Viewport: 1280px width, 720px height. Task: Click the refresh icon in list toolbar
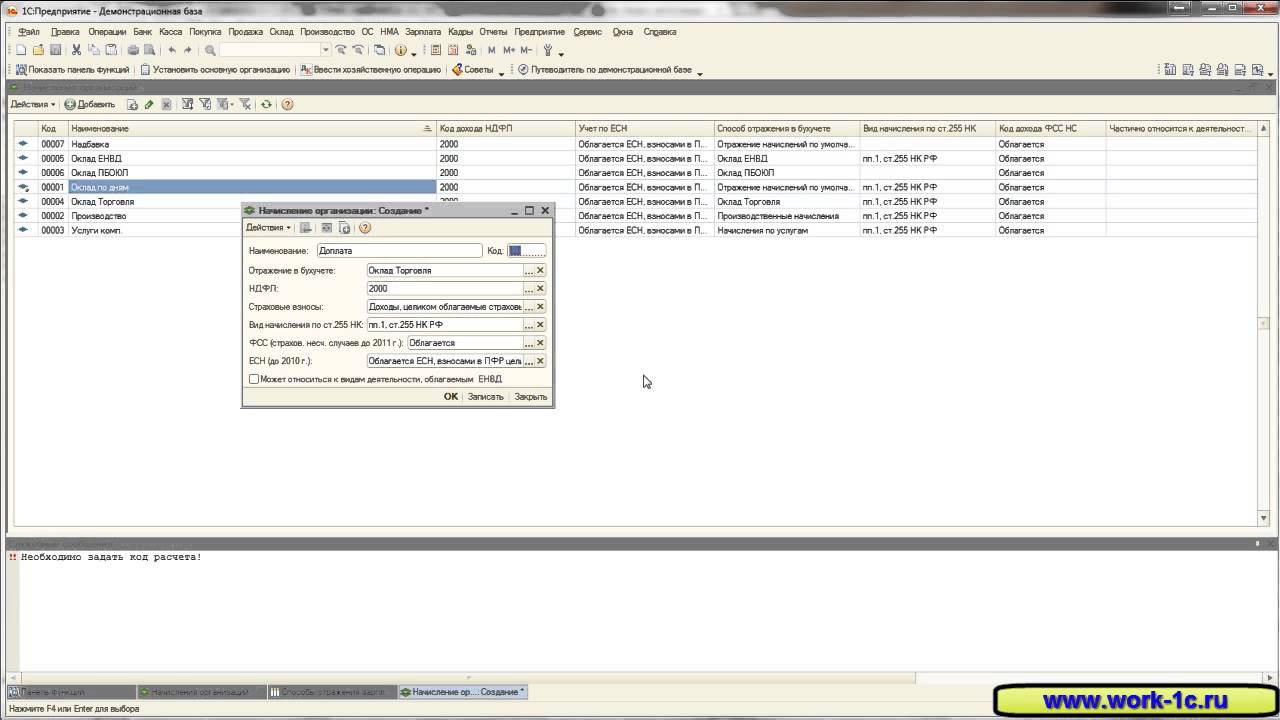point(266,104)
